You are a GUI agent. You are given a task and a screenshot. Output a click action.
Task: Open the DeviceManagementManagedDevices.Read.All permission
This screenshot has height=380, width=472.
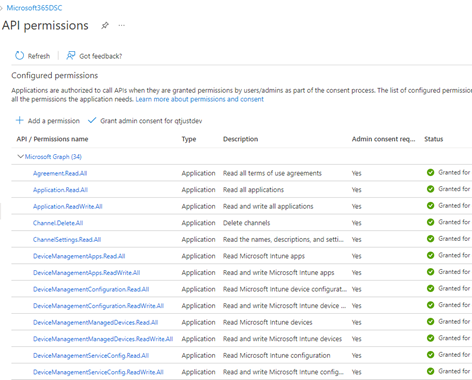[96, 322]
